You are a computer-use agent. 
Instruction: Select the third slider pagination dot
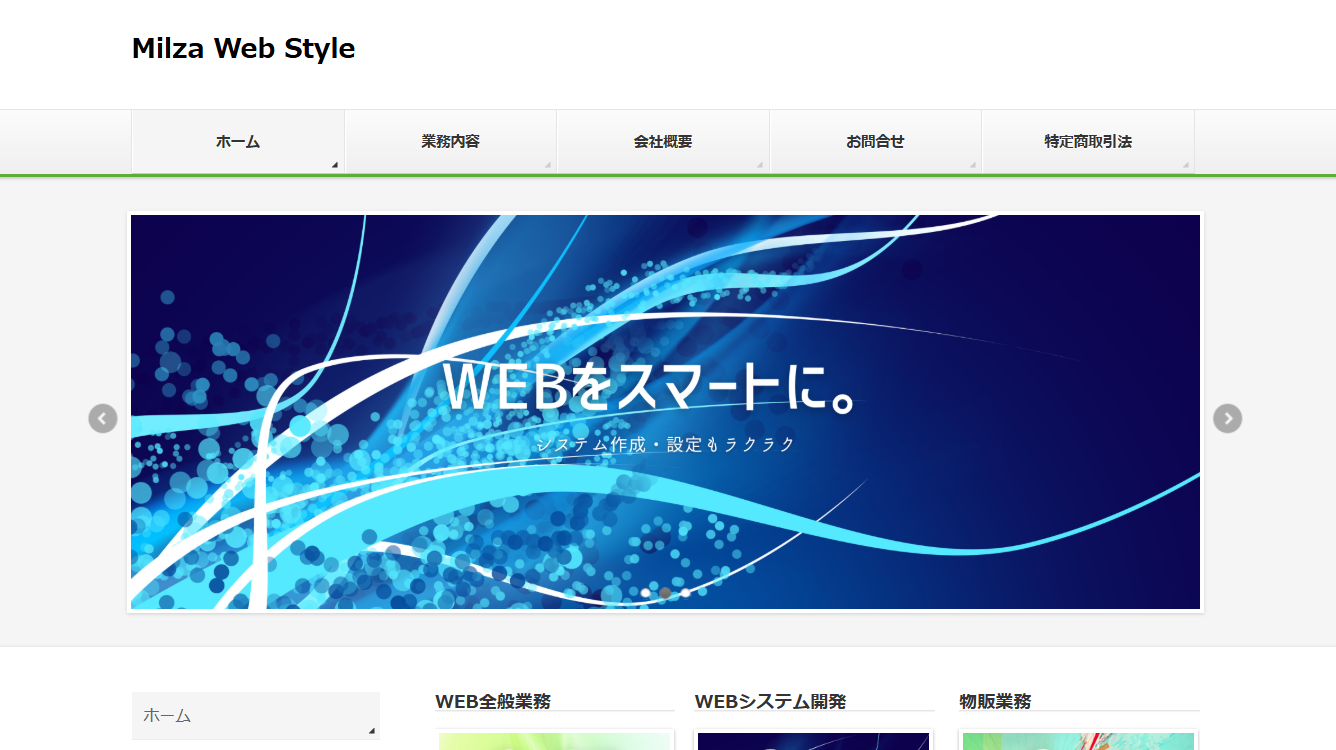(x=685, y=593)
